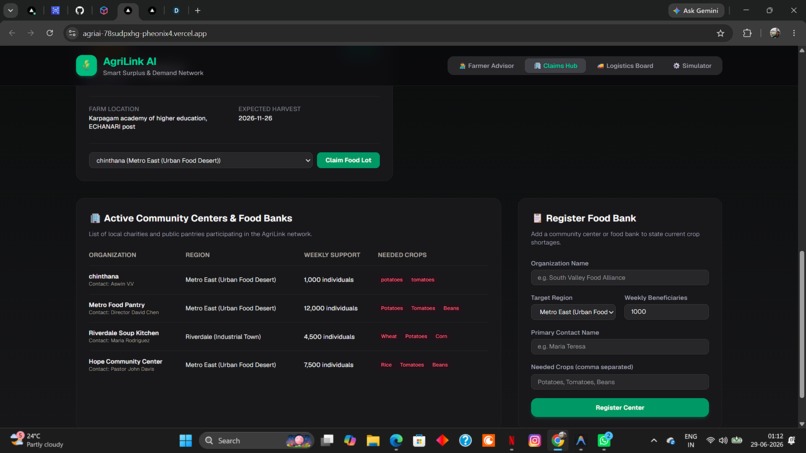Show hidden system tray icons chevron
Viewport: 806px width, 453px height.
pyautogui.click(x=653, y=441)
